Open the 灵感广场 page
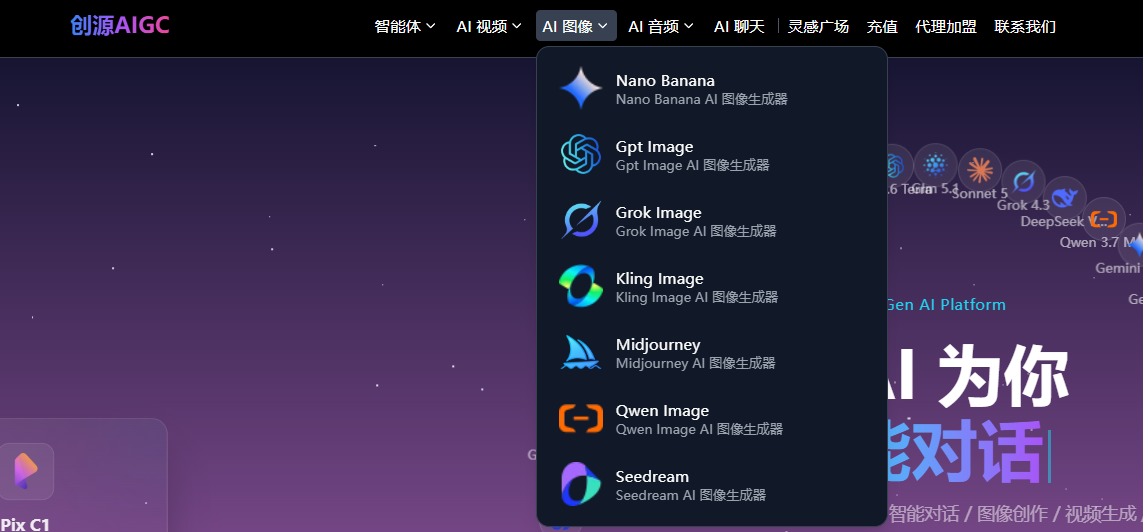 (x=818, y=27)
